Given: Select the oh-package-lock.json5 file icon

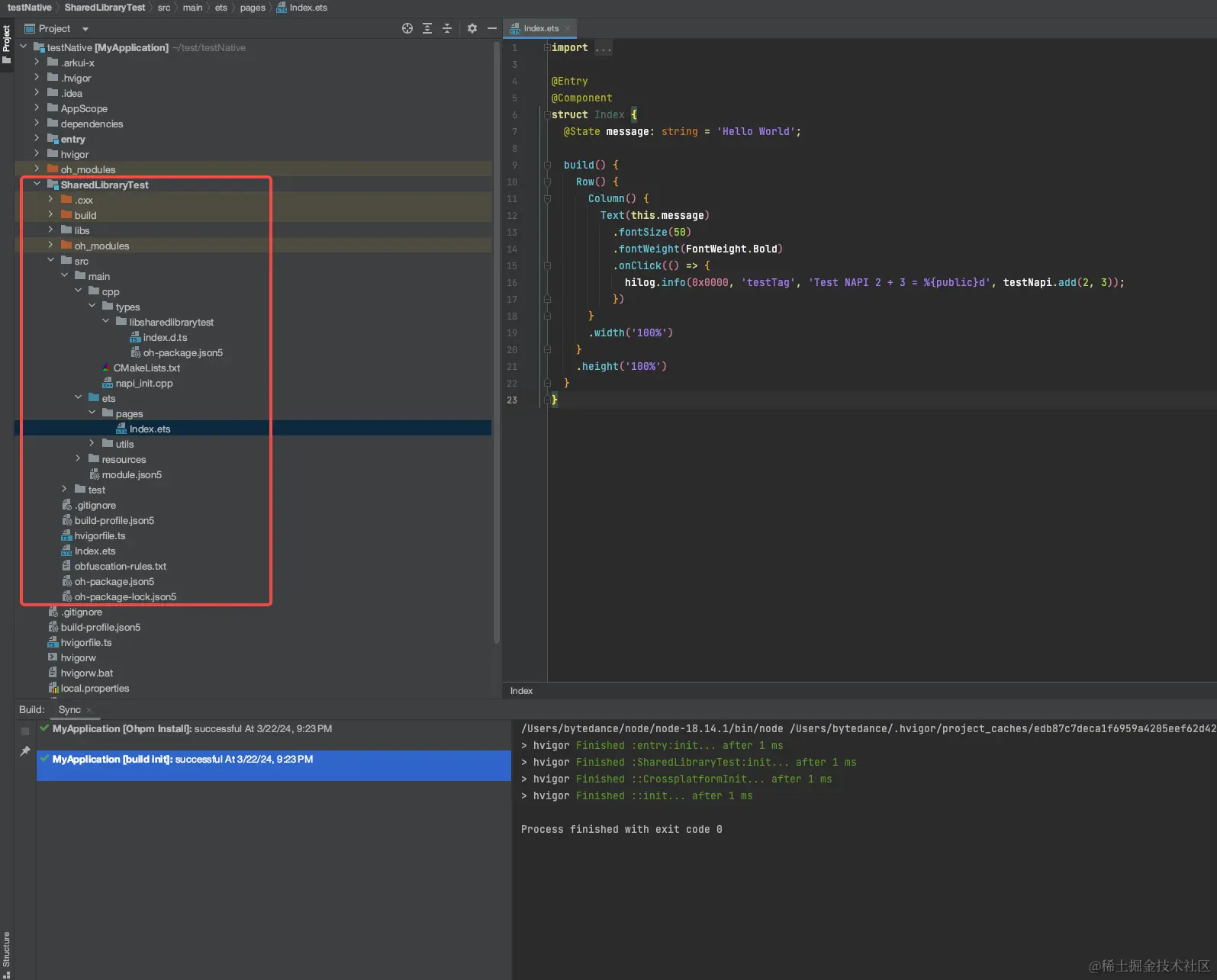Looking at the screenshot, I should point(67,596).
